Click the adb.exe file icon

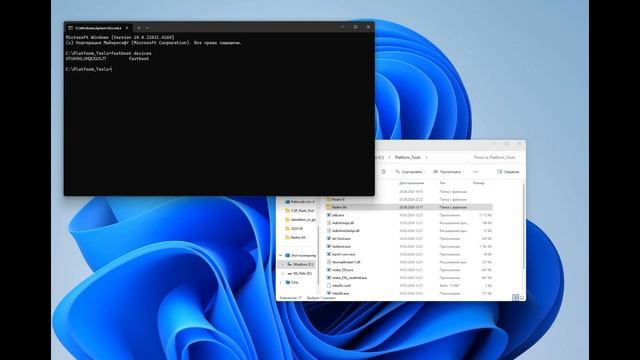(329, 215)
